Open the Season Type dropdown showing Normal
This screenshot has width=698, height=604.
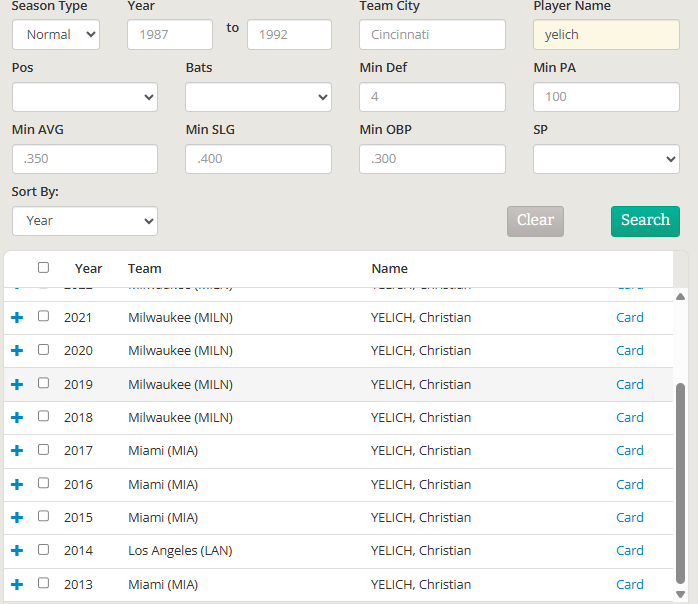pos(56,34)
